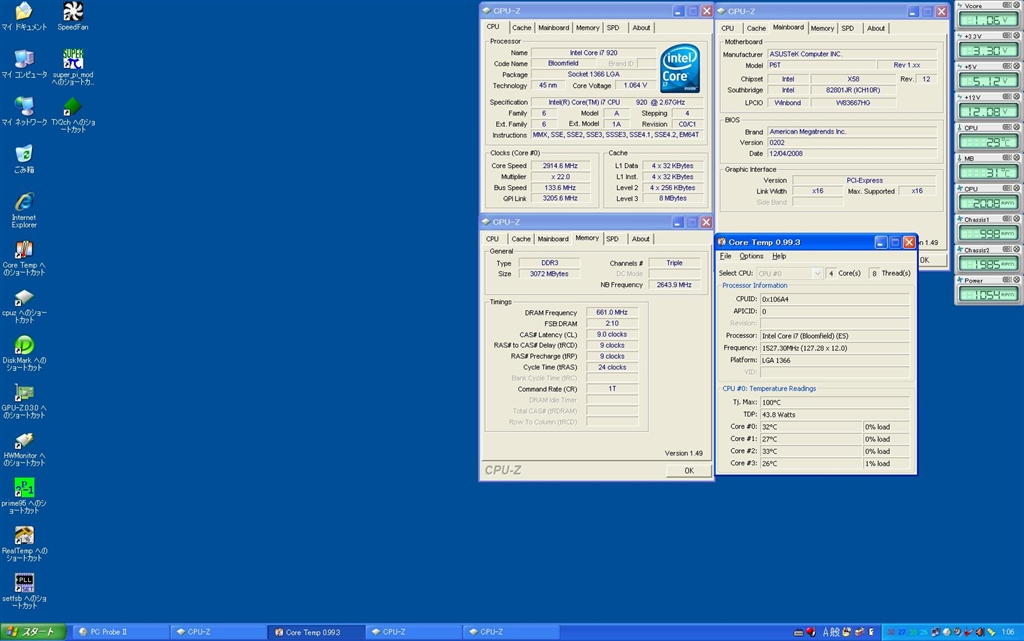Image resolution: width=1024 pixels, height=641 pixels.
Task: Switch to Cache tab in CPU-Z processor window
Action: (x=522, y=28)
